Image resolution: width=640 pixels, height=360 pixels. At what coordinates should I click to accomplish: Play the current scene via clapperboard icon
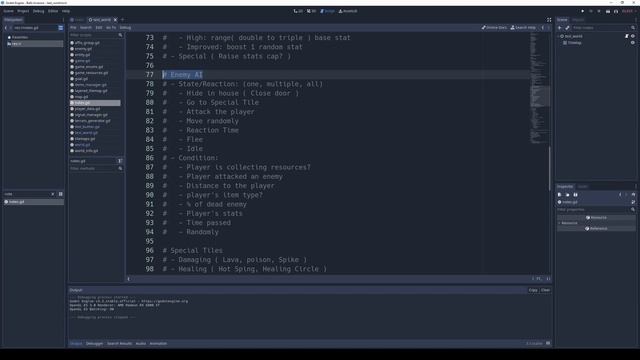click(608, 11)
